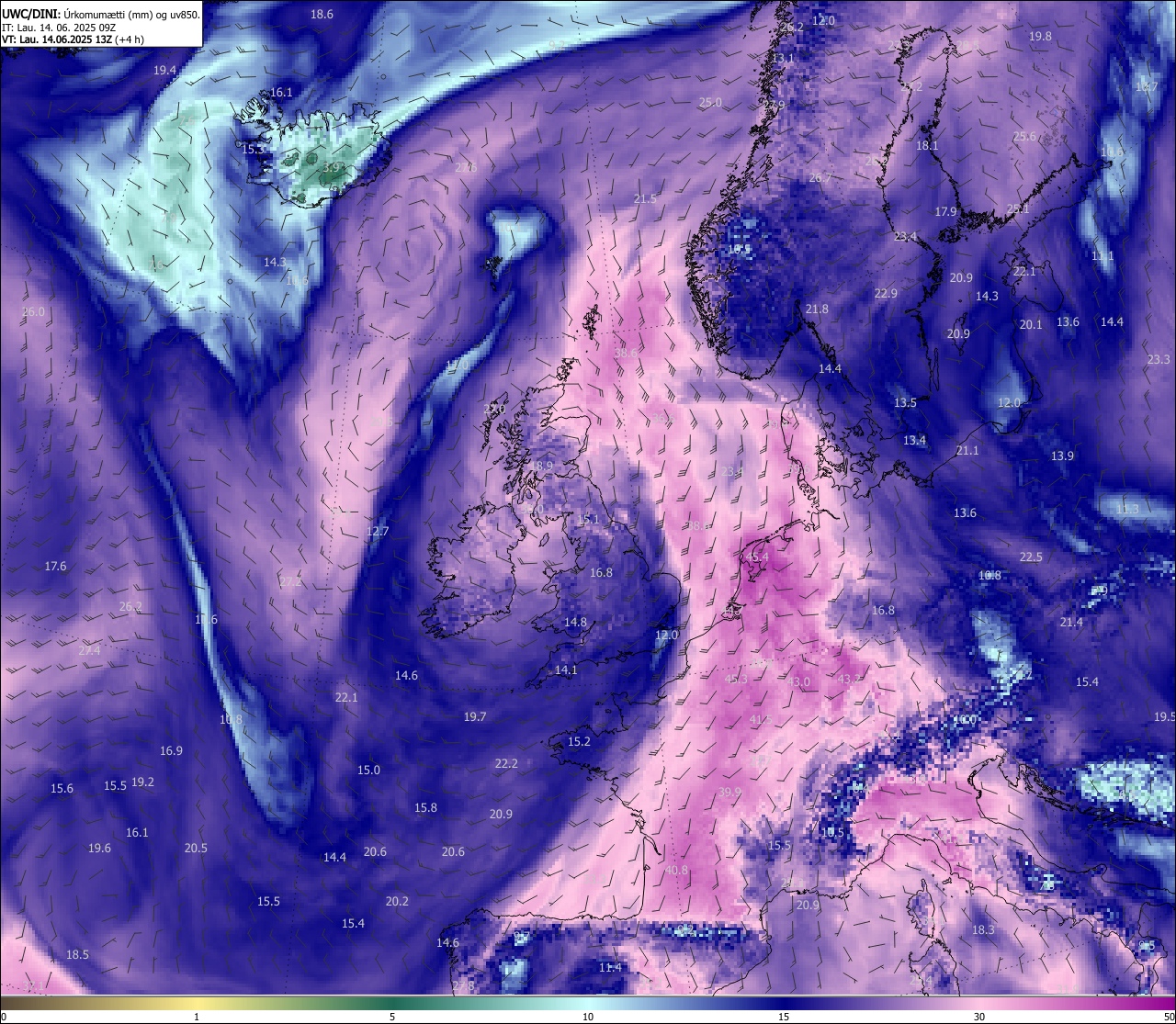Click the '30' label on the colour scale
The width and height of the screenshot is (1176, 1024).
[x=979, y=1017]
